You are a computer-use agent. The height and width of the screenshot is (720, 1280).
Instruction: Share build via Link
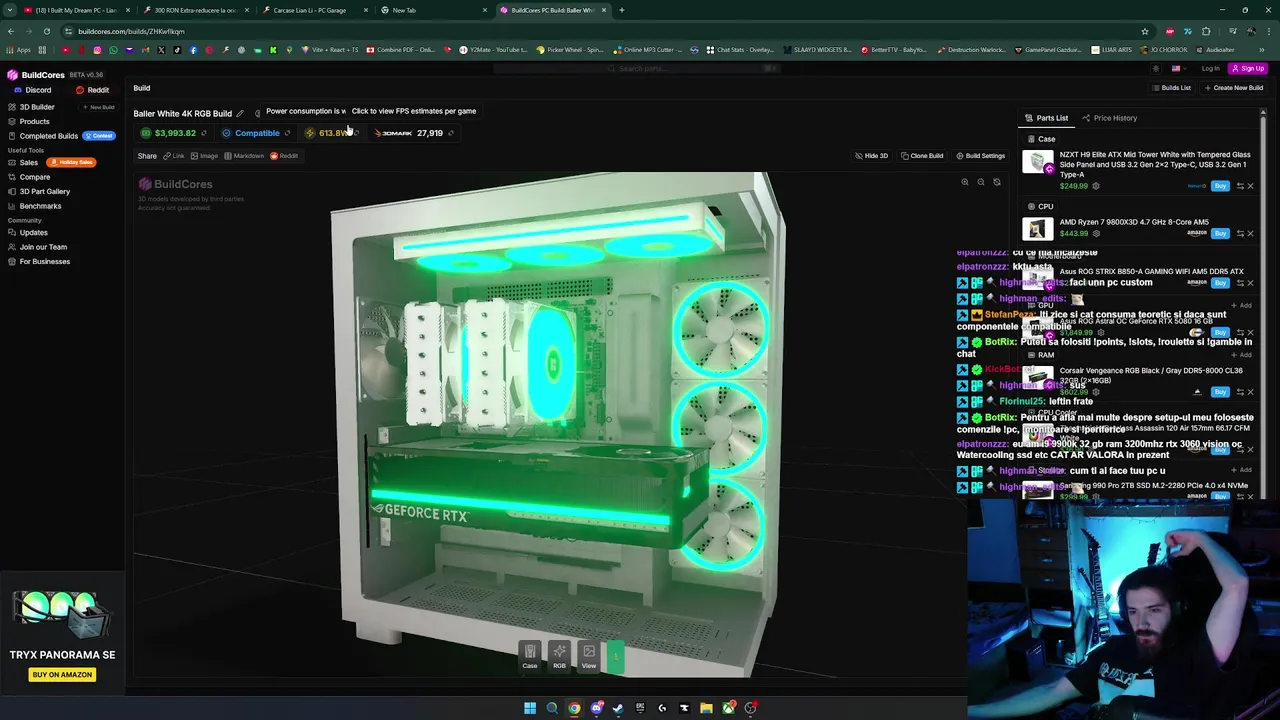coord(175,156)
